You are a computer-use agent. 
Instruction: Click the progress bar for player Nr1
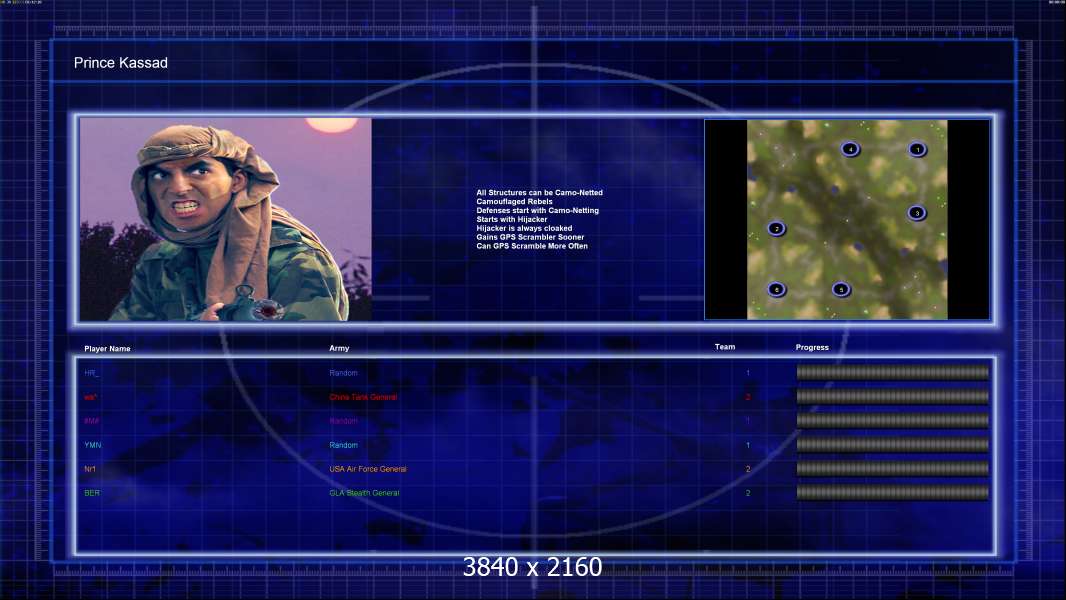point(893,468)
